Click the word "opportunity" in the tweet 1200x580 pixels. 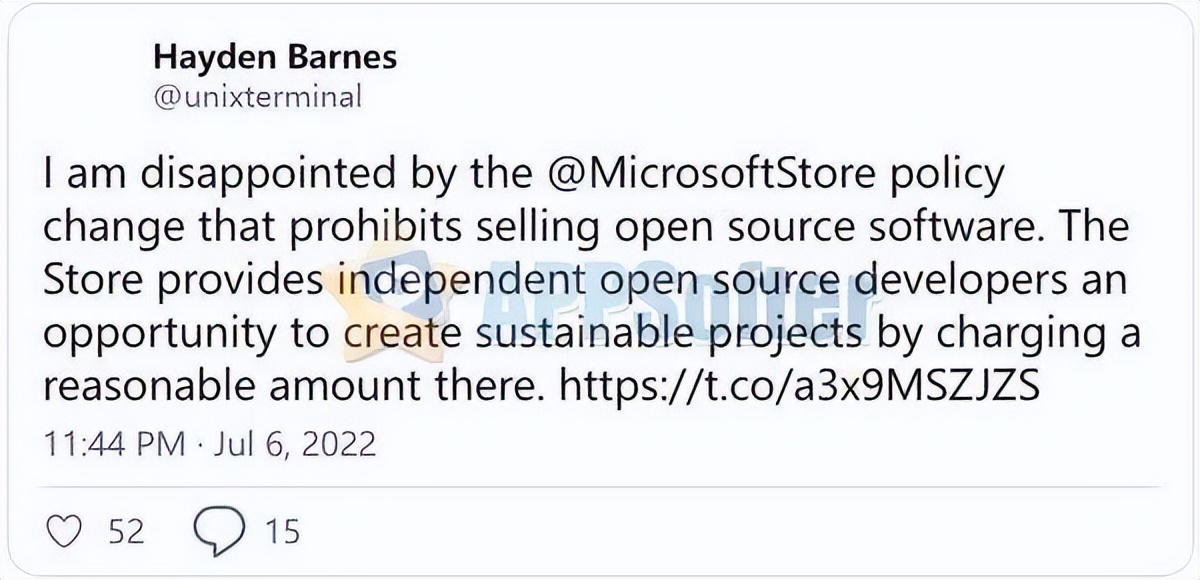point(166,336)
